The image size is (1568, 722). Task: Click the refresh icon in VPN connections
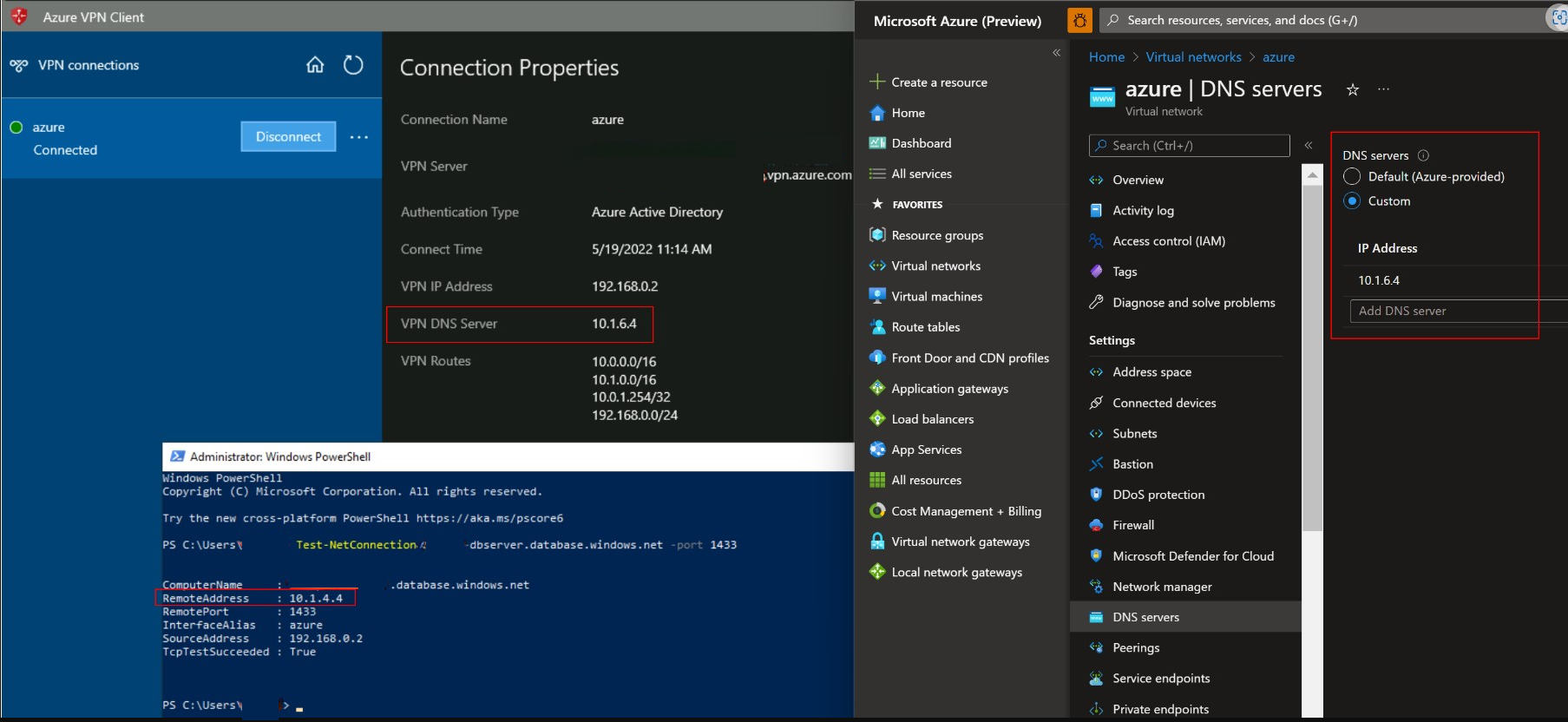pyautogui.click(x=353, y=65)
